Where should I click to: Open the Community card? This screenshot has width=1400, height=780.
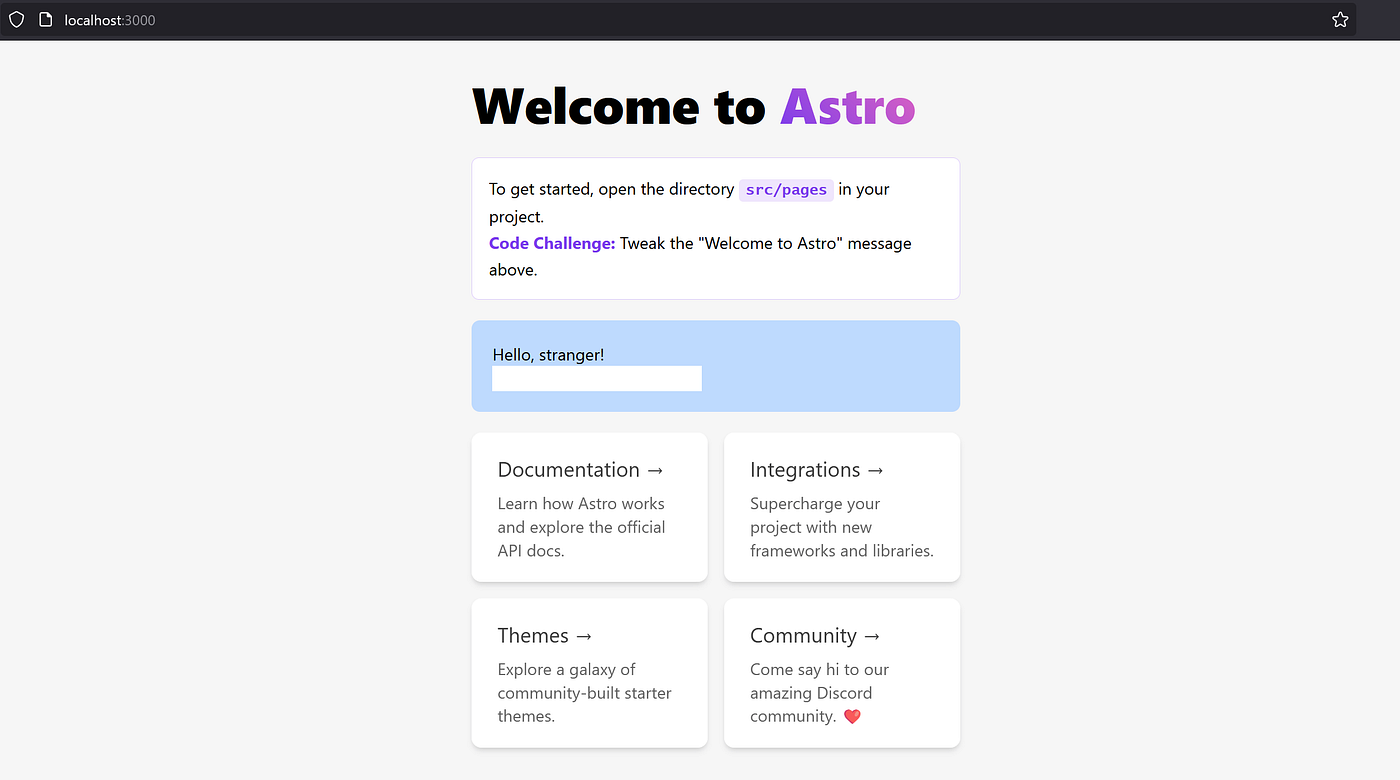coord(842,673)
